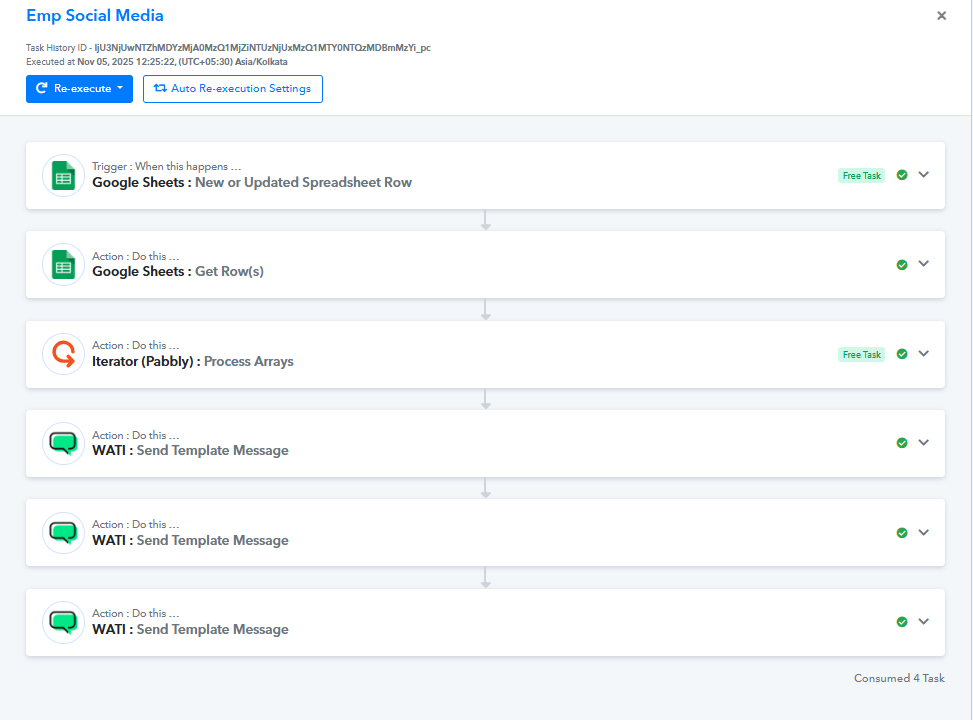Click the second WATI chat bubble icon
Screen dimensions: 973x720
pyautogui.click(x=63, y=533)
